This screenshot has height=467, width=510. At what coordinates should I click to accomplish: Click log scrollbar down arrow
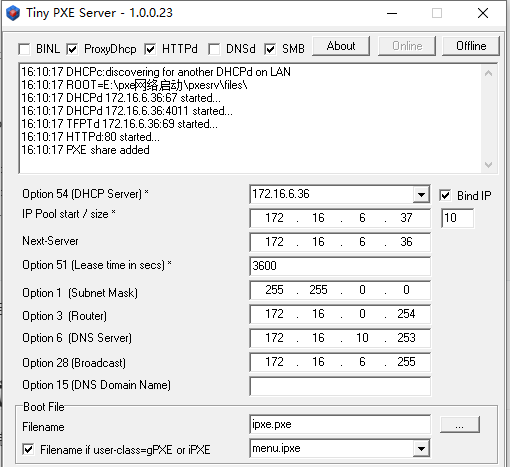(x=489, y=164)
